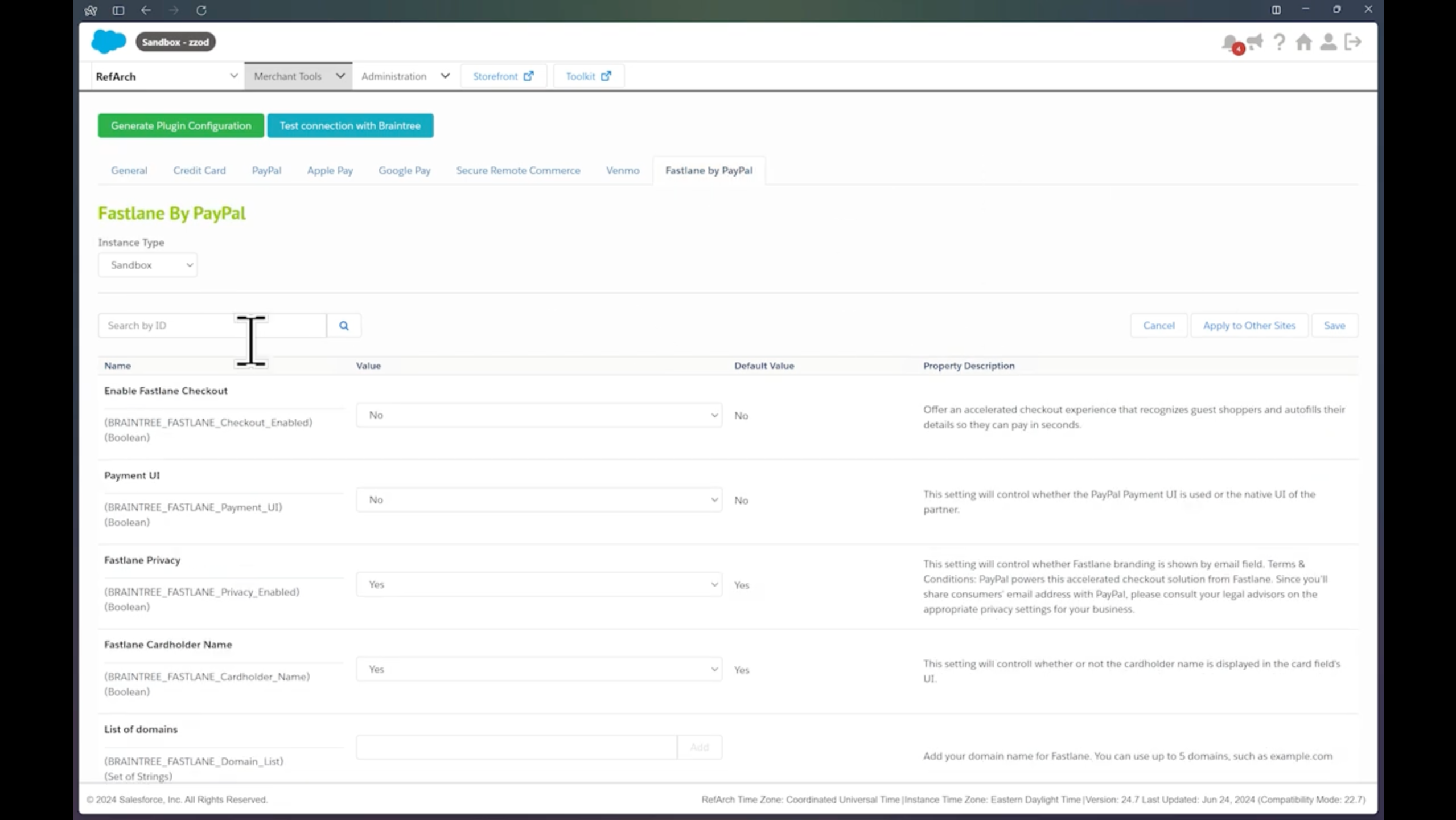1456x820 pixels.
Task: Open the help question mark icon
Action: (x=1279, y=42)
